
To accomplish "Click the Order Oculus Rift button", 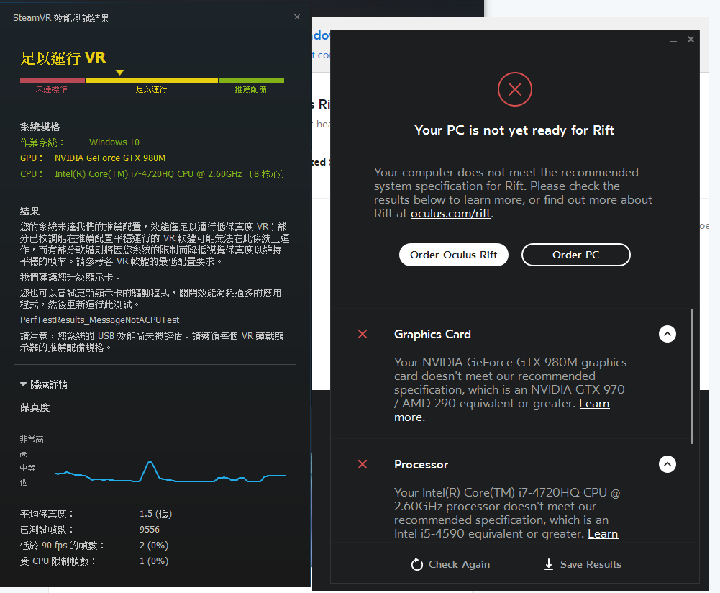I will pos(454,254).
